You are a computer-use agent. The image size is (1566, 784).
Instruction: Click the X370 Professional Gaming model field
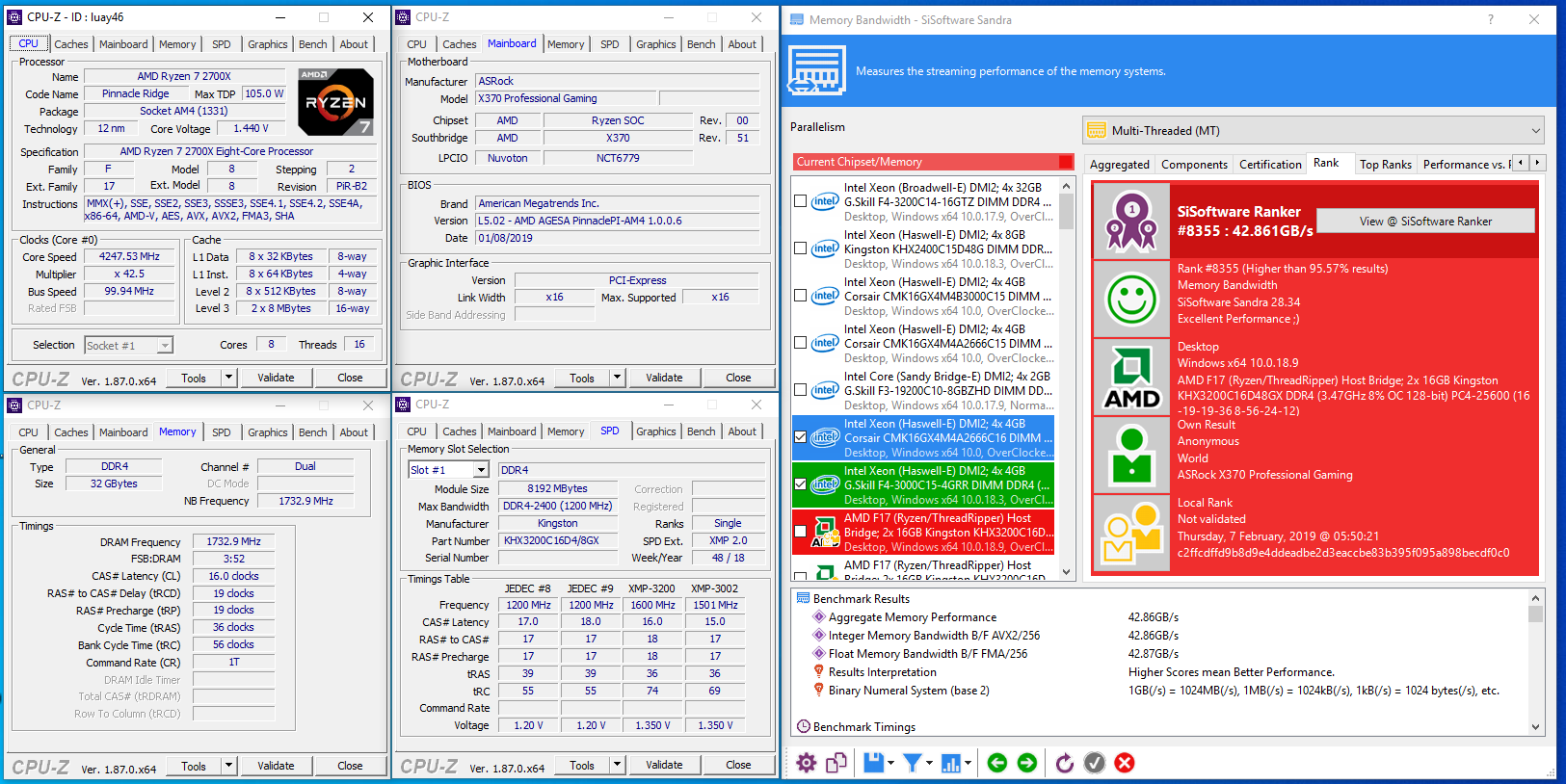(567, 98)
